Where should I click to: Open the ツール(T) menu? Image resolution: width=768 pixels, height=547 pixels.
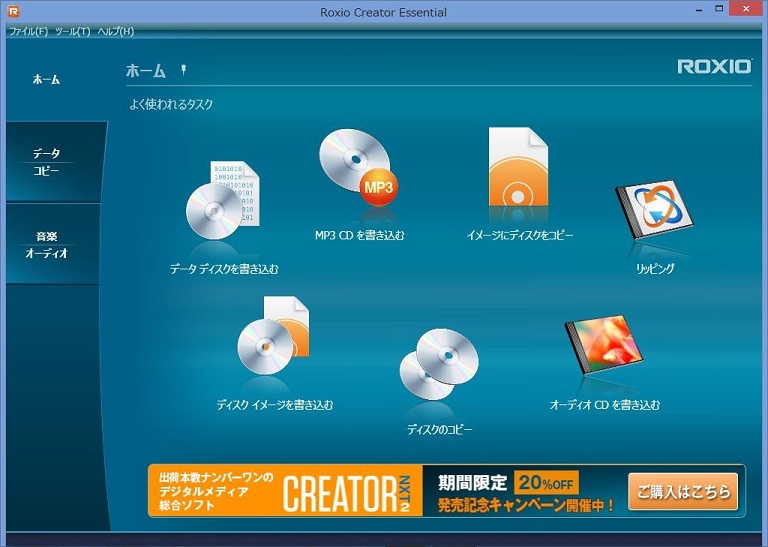tap(72, 31)
